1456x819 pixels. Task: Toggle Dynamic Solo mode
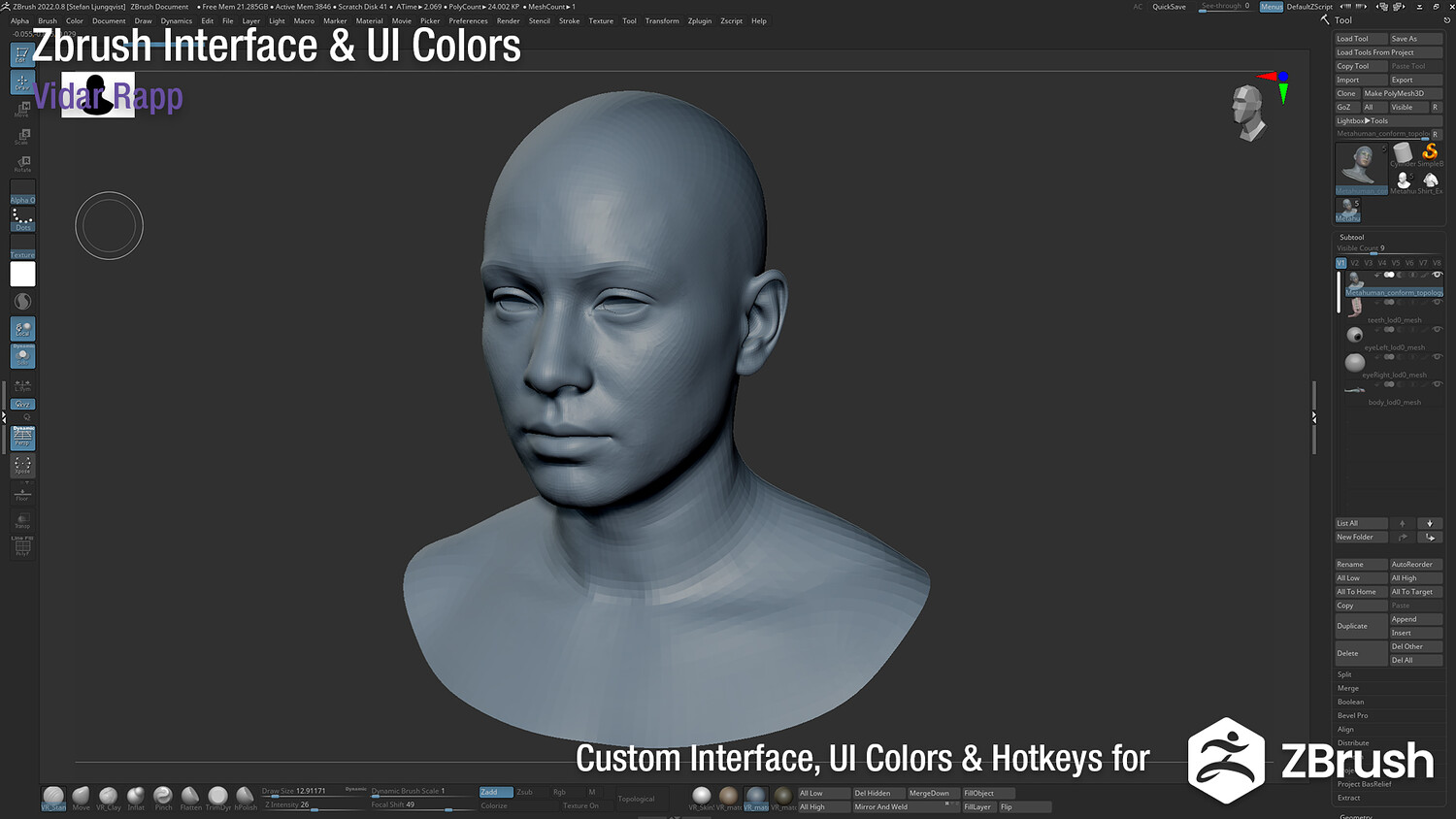pos(22,356)
